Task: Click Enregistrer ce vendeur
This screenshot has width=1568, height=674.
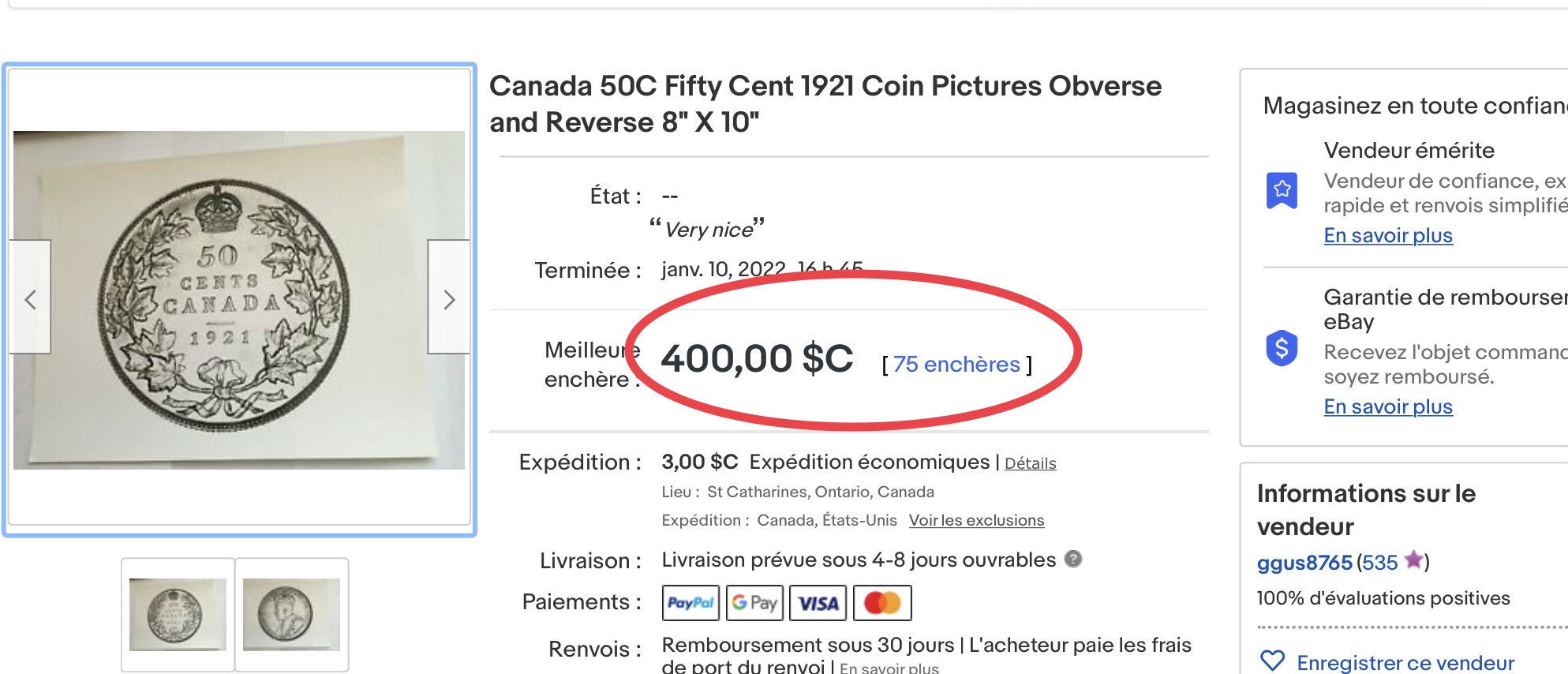Action: (1405, 662)
